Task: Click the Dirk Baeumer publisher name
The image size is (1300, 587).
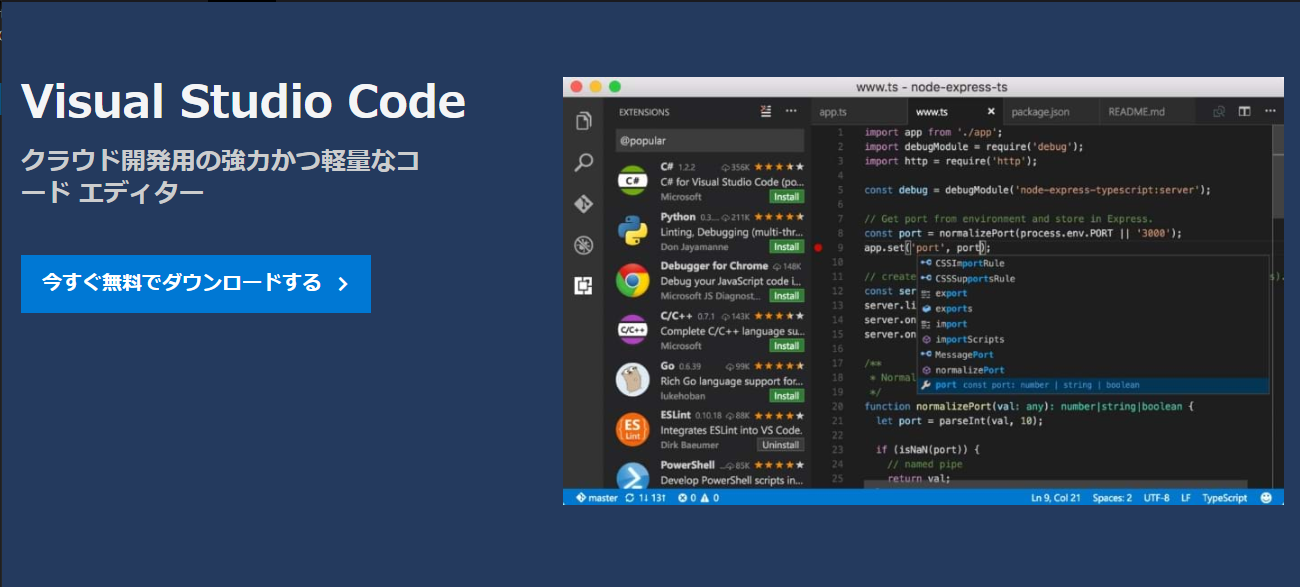Action: coord(690,445)
